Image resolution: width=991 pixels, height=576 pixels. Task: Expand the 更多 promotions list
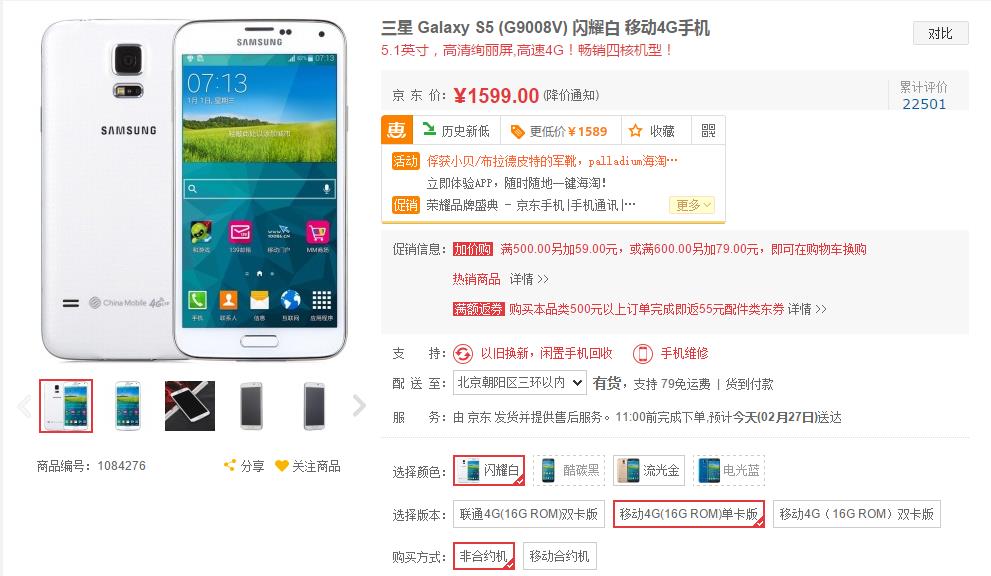pos(692,205)
